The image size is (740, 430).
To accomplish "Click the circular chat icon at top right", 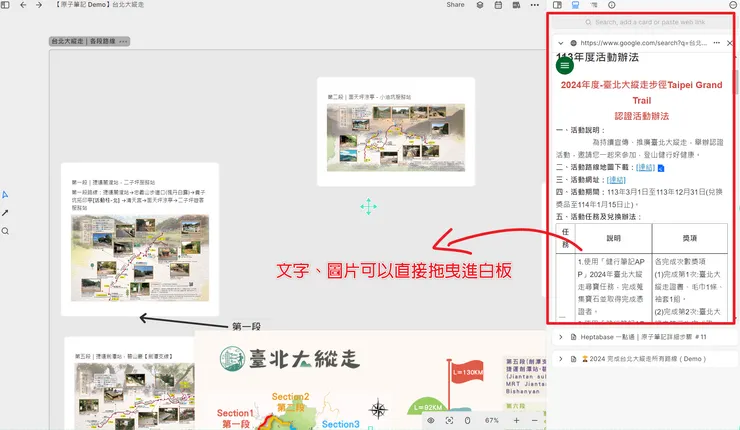I will (733, 5).
